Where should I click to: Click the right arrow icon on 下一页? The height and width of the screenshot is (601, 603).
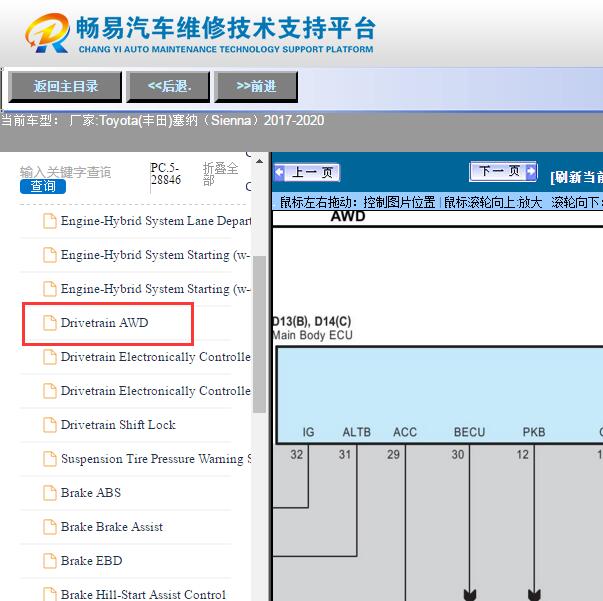[531, 171]
